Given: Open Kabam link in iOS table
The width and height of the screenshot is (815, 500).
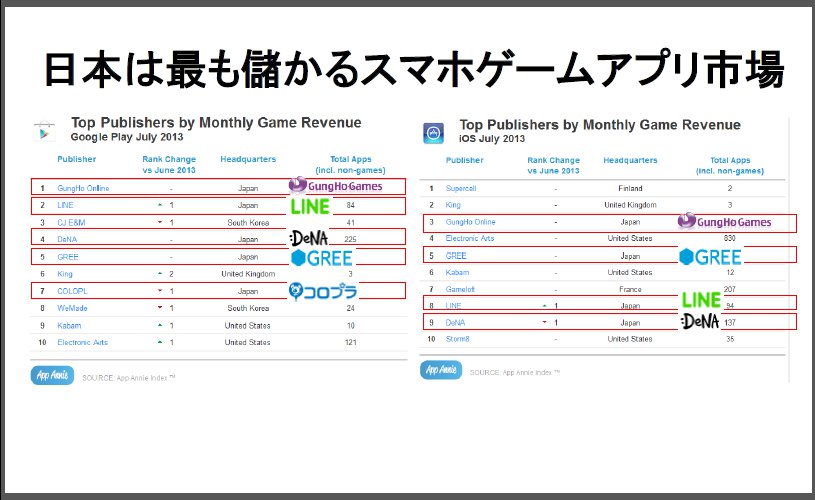Looking at the screenshot, I should pos(457,272).
